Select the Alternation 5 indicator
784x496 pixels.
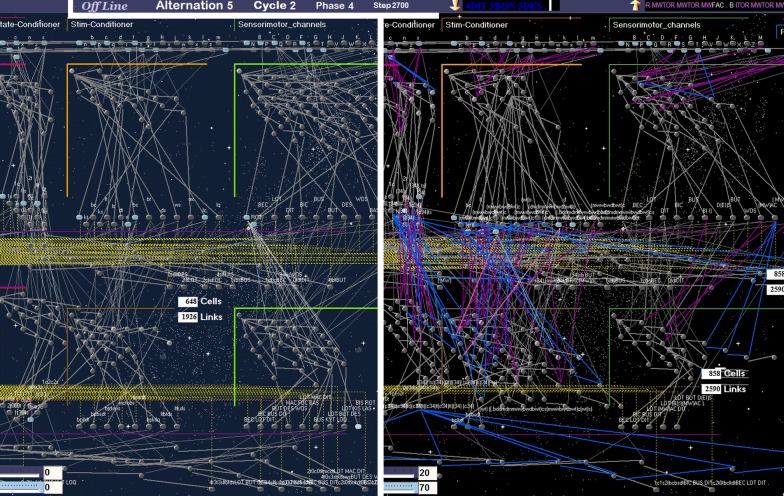(194, 6)
